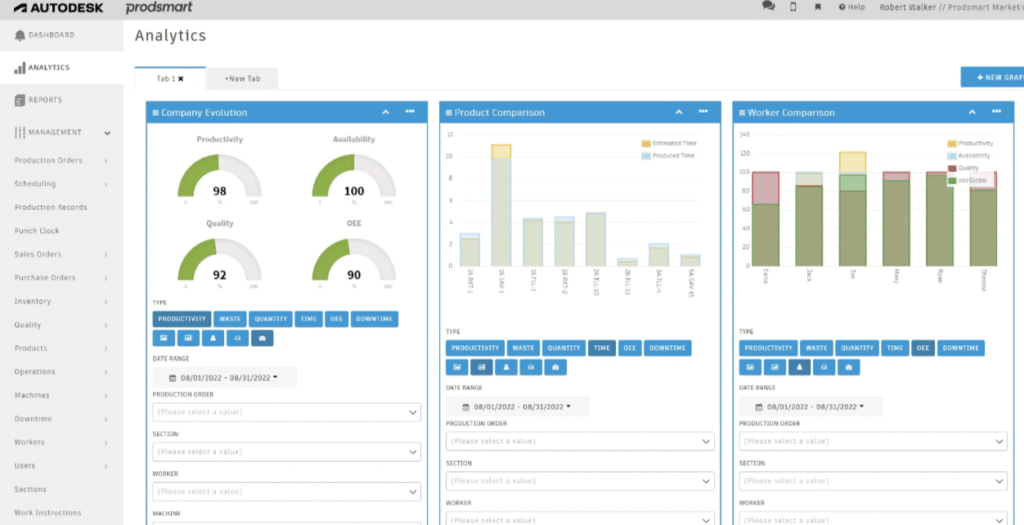
Task: Select OEE type in Worker Comparison
Action: pos(923,348)
